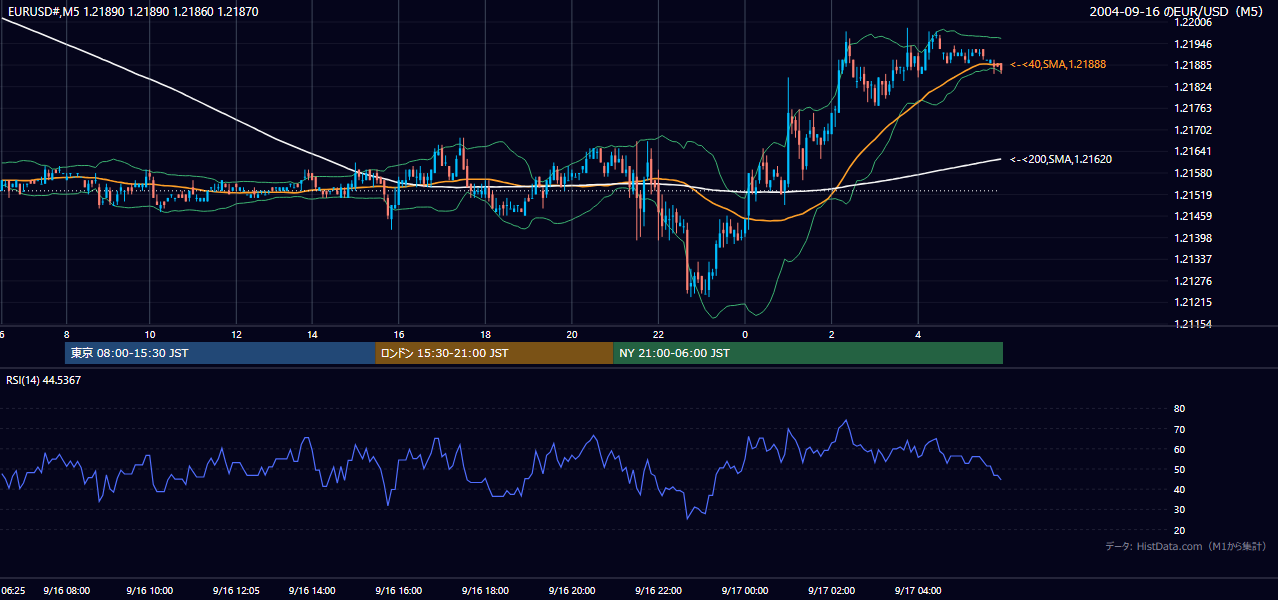Click price axis label 1.21702

(1192, 130)
